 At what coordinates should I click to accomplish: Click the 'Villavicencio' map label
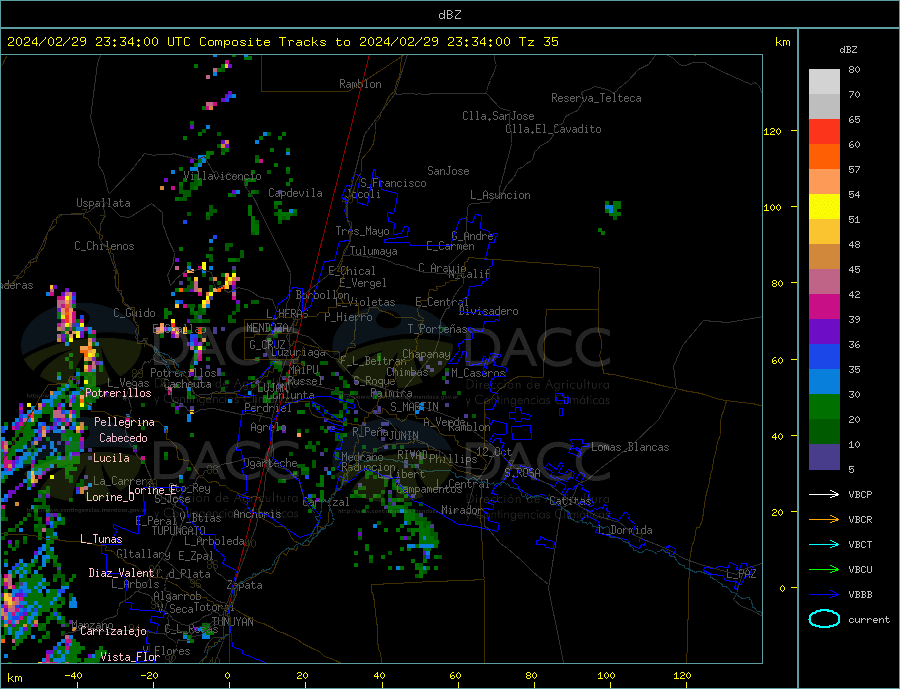[x=222, y=176]
